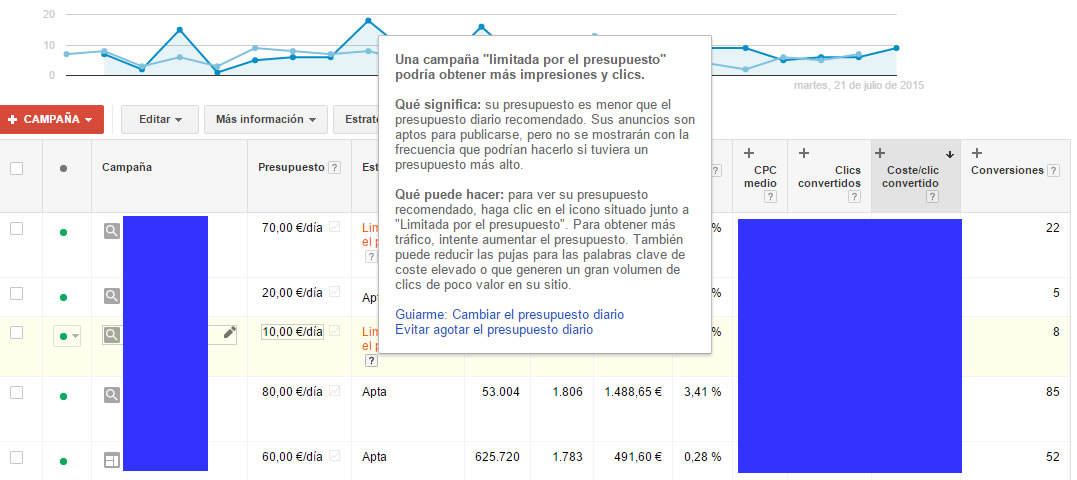This screenshot has height=480, width=1077.
Task: Click the gray status dot column header
Action: pyautogui.click(x=63, y=168)
